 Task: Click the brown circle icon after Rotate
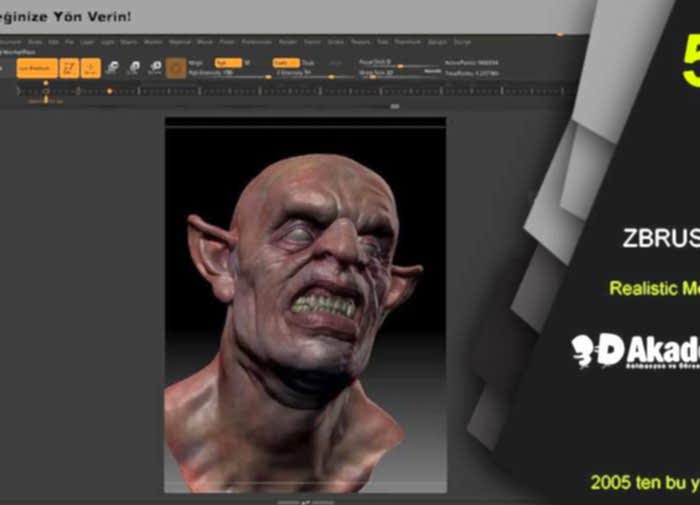pos(176,68)
